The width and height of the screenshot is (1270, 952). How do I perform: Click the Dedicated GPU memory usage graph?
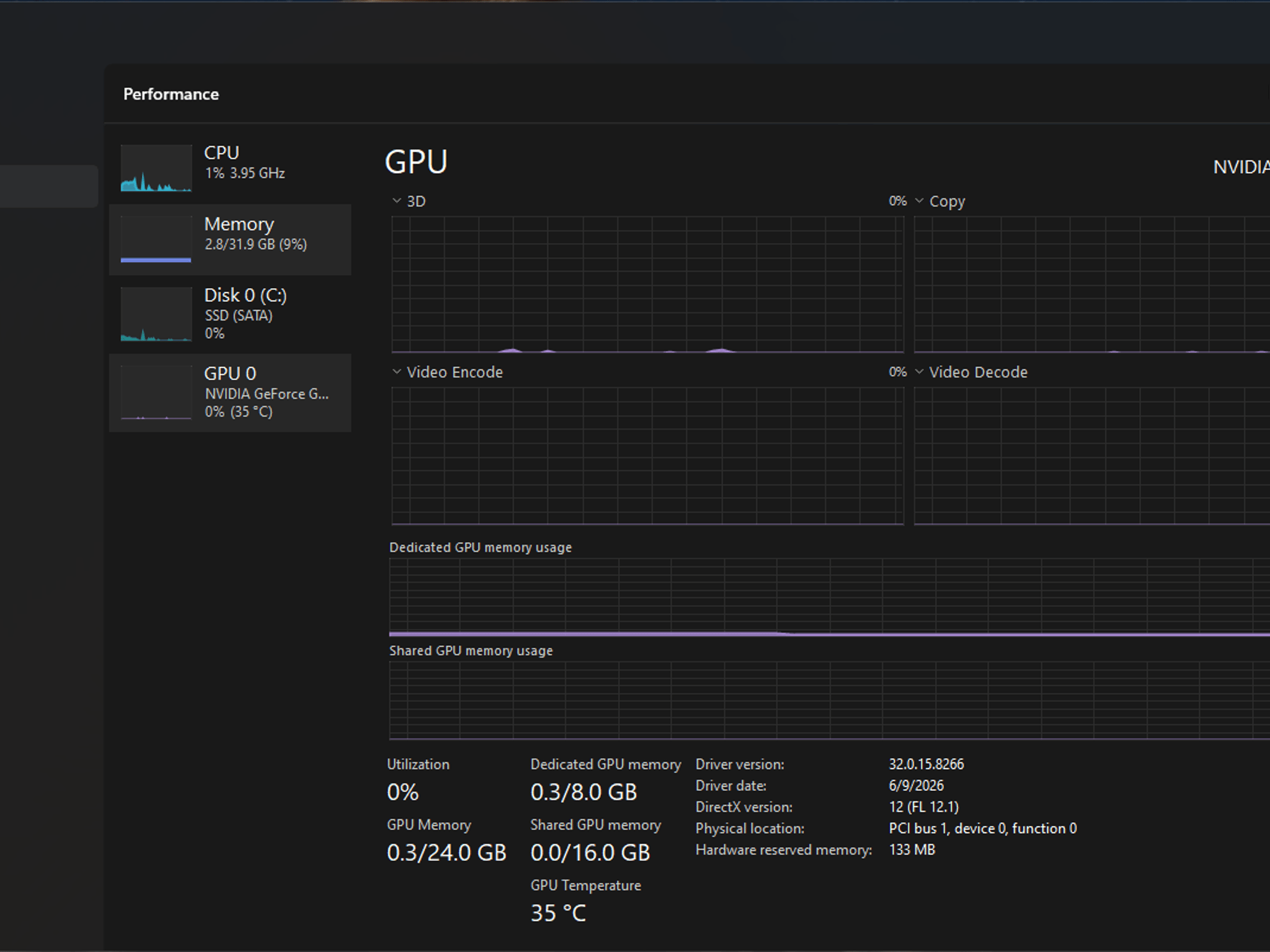(829, 597)
